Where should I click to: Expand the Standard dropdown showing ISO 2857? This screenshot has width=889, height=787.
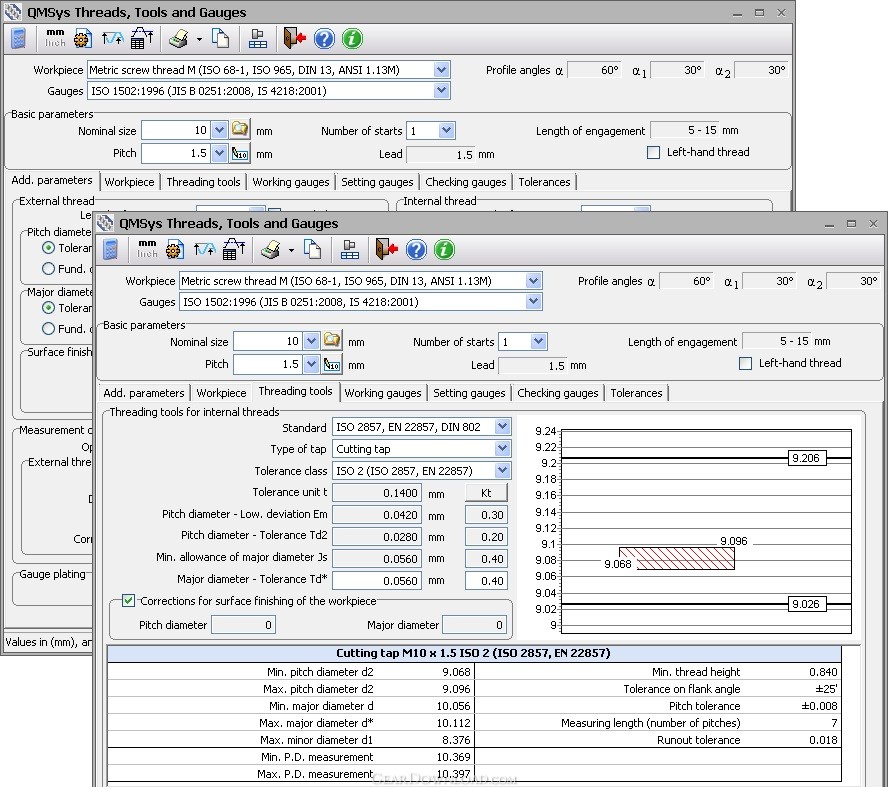(x=502, y=426)
